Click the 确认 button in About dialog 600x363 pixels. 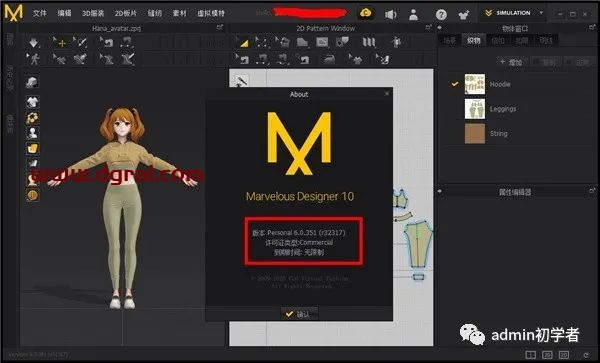click(299, 314)
